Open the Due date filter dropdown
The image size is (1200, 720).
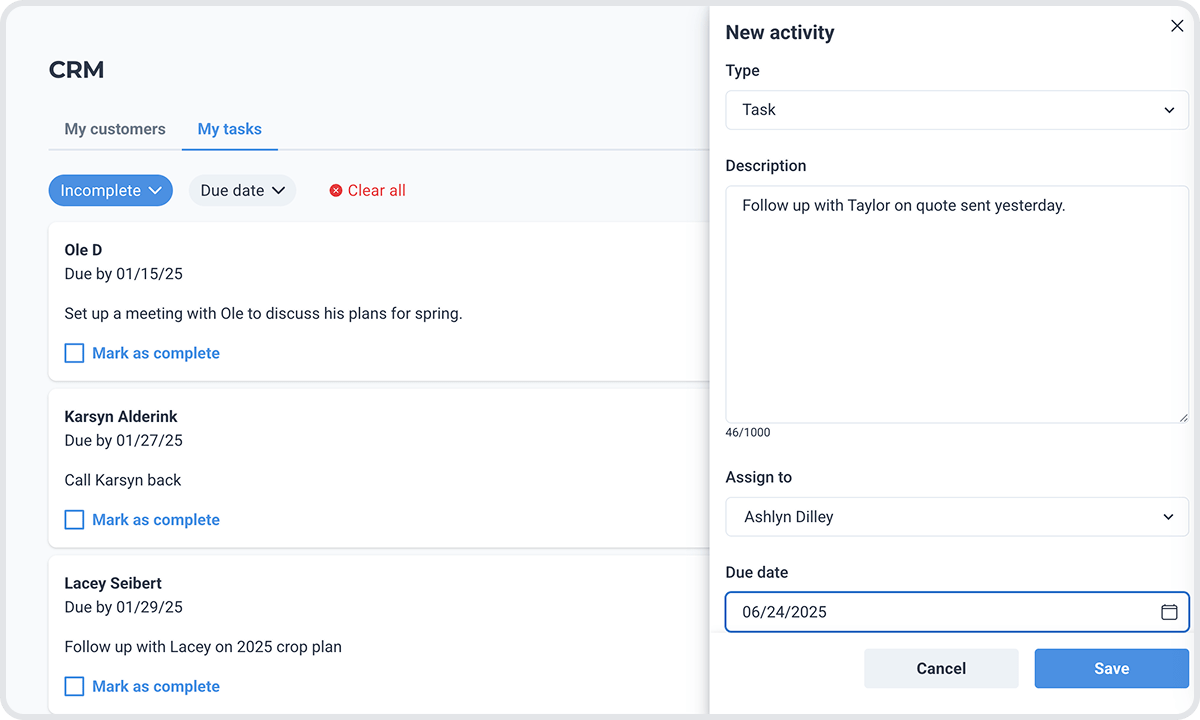coord(242,190)
